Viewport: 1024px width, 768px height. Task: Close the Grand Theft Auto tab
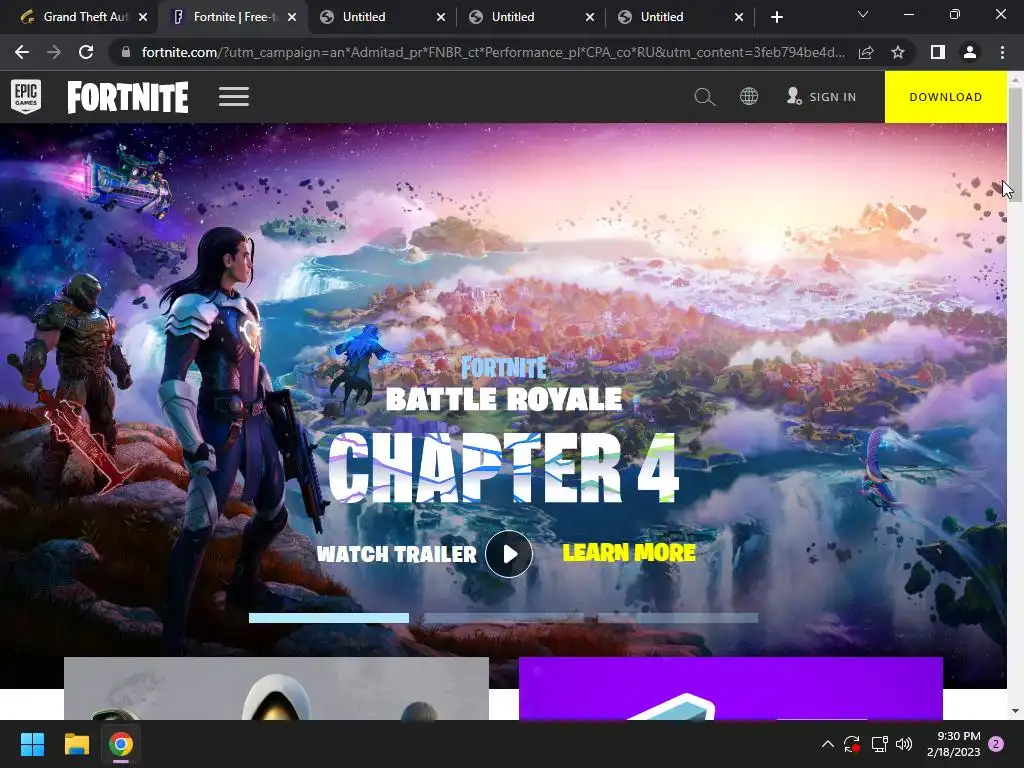coord(143,17)
